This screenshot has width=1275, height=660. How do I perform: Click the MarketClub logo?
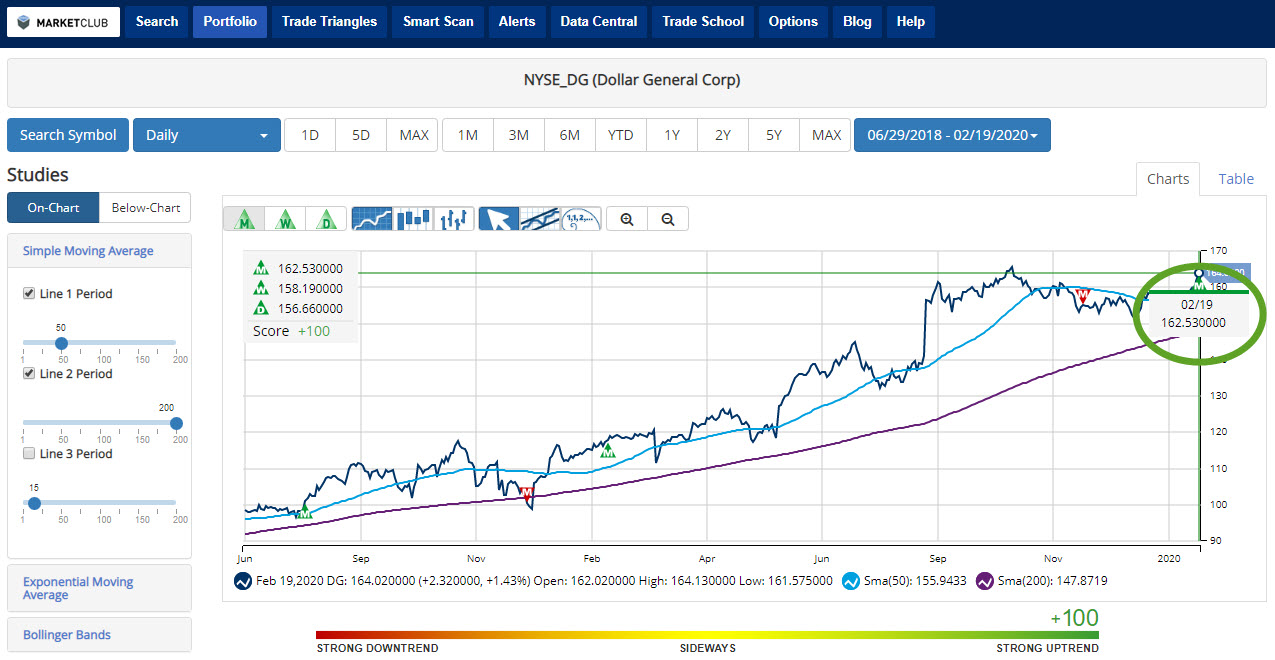click(63, 22)
